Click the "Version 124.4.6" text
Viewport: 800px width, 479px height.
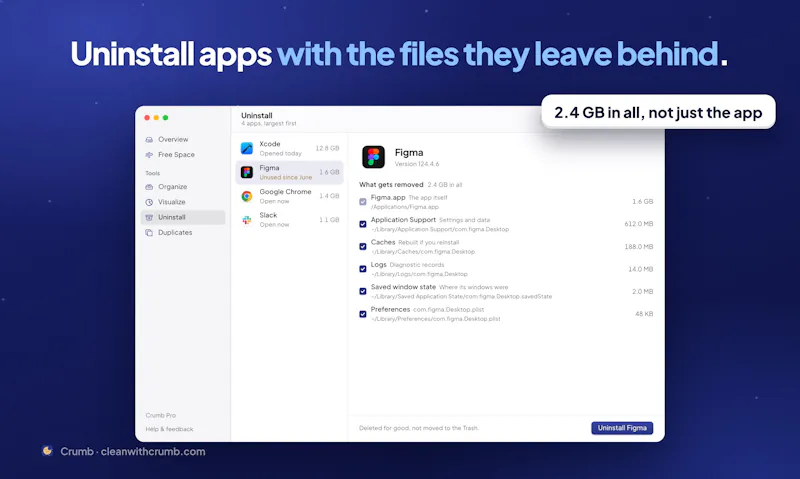click(417, 164)
